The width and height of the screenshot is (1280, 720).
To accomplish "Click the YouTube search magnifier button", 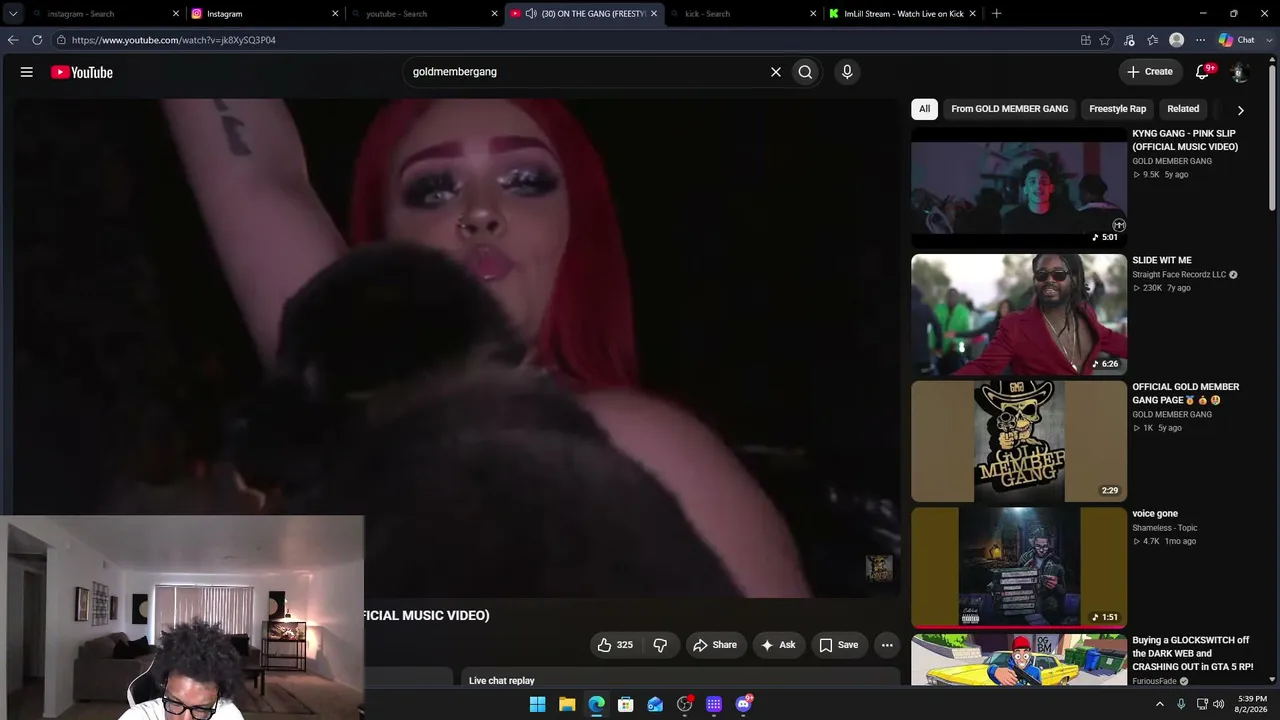I will click(805, 72).
